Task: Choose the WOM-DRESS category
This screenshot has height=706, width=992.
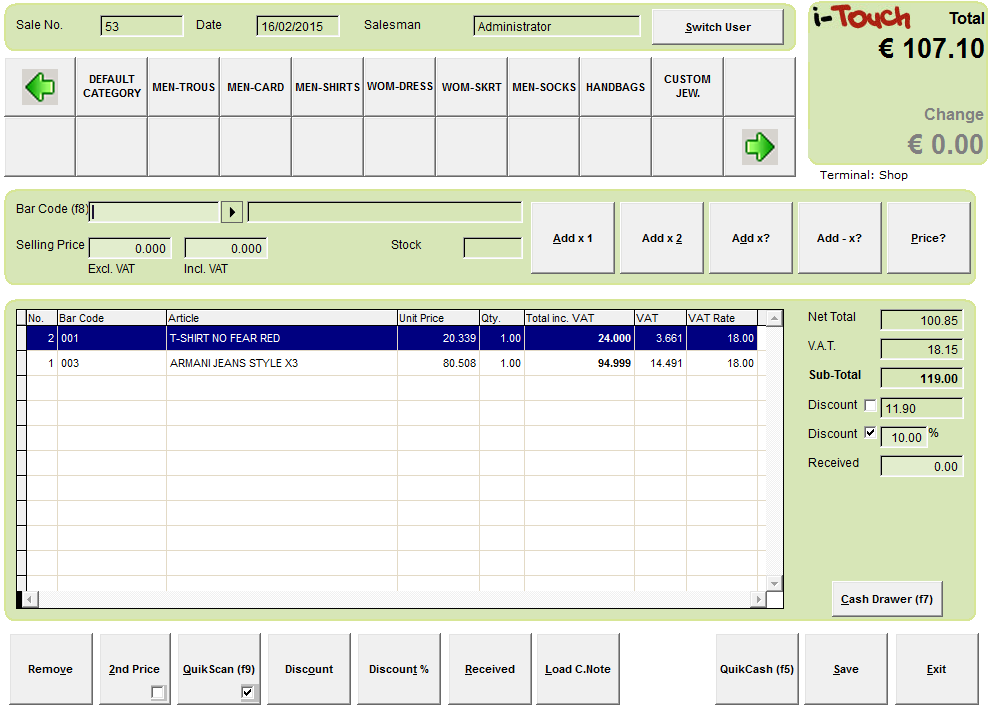Action: pyautogui.click(x=400, y=87)
